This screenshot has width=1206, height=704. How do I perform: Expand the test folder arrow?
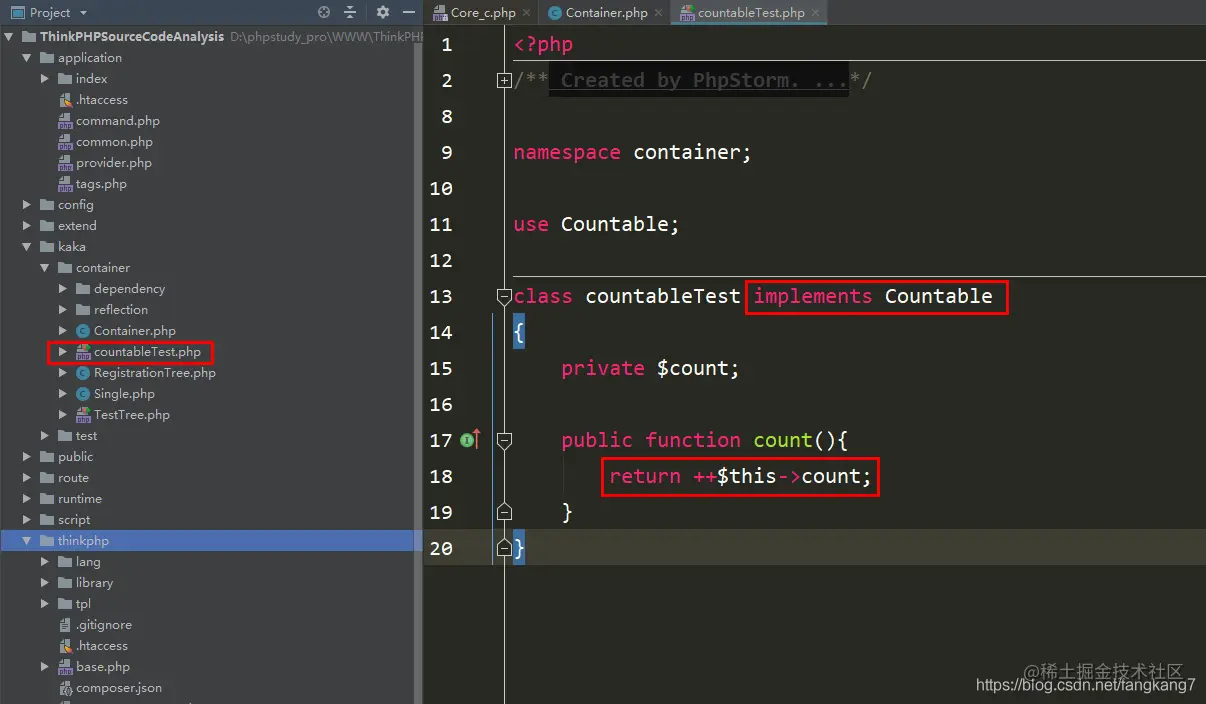[x=45, y=436]
